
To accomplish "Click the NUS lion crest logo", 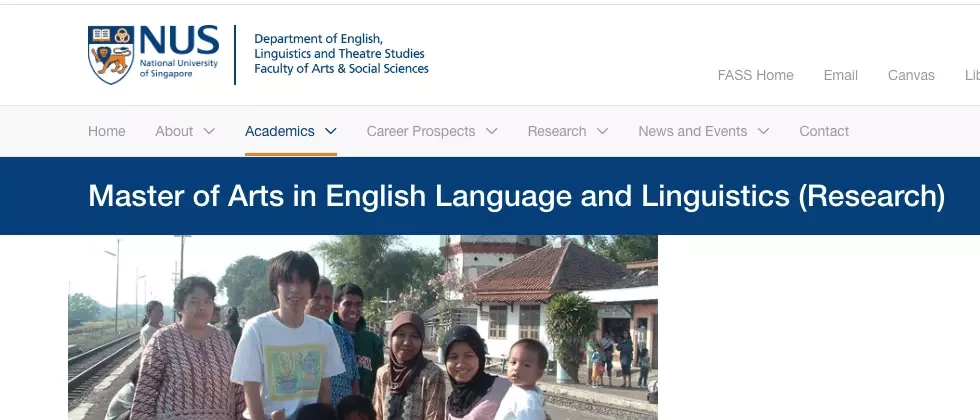I will (x=111, y=55).
